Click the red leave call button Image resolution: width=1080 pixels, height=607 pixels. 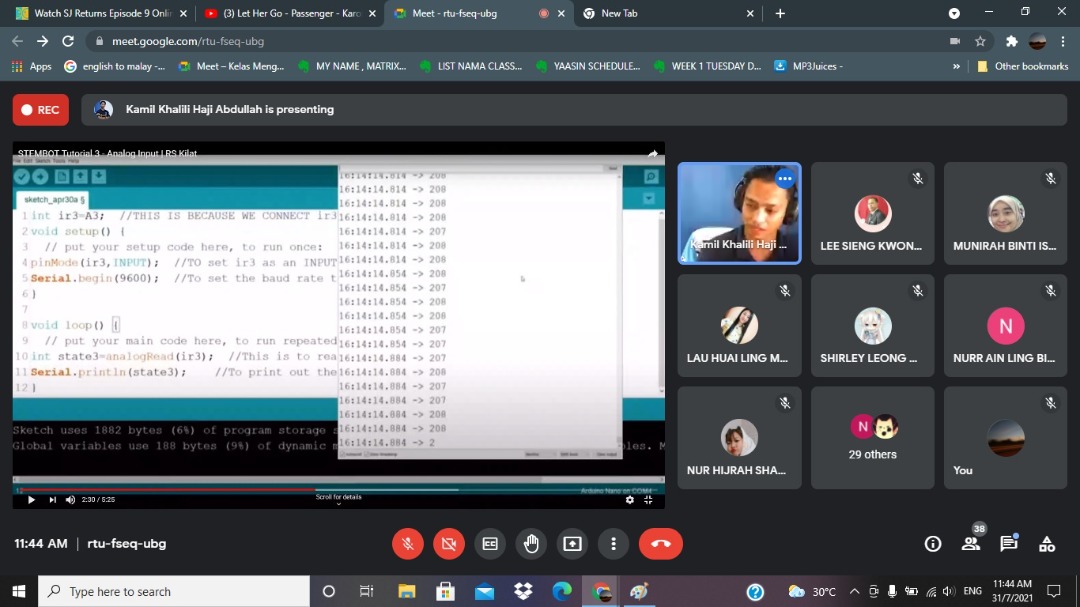660,544
